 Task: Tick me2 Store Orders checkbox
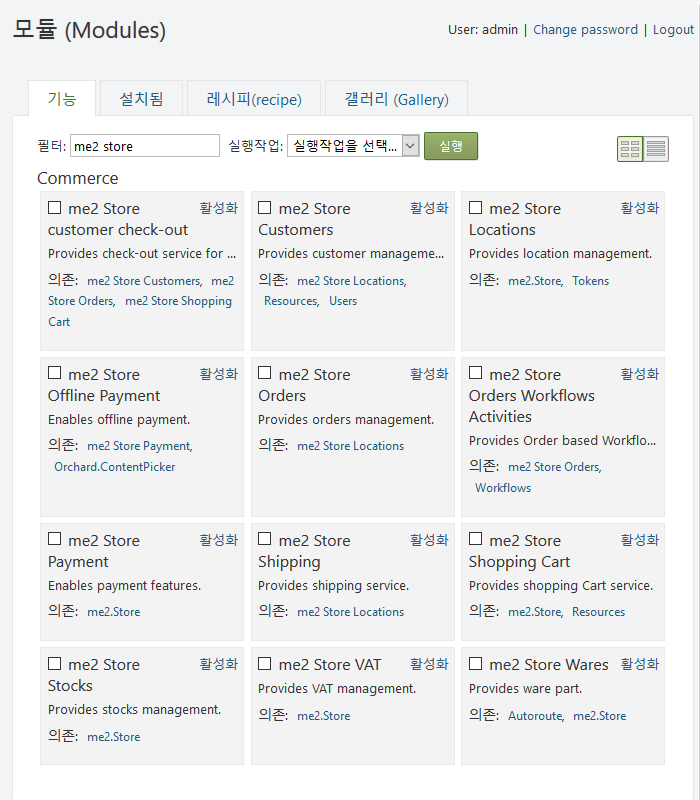point(265,373)
